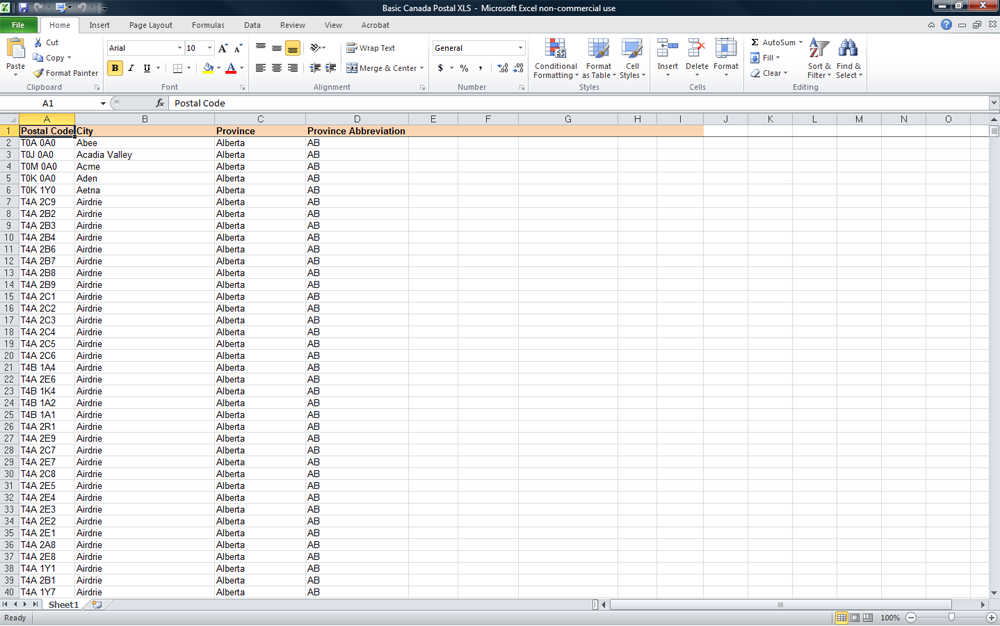Click the Format Painter brush
The height and width of the screenshot is (626, 1000).
click(38, 73)
